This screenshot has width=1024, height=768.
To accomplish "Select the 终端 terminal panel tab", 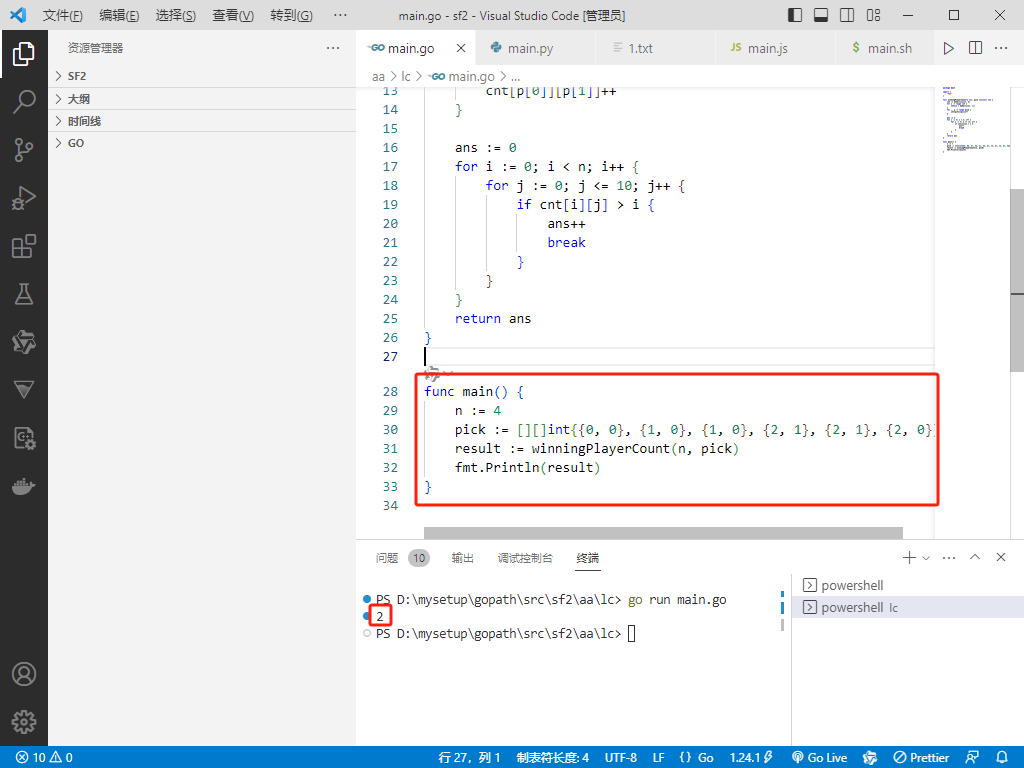I will (x=588, y=558).
